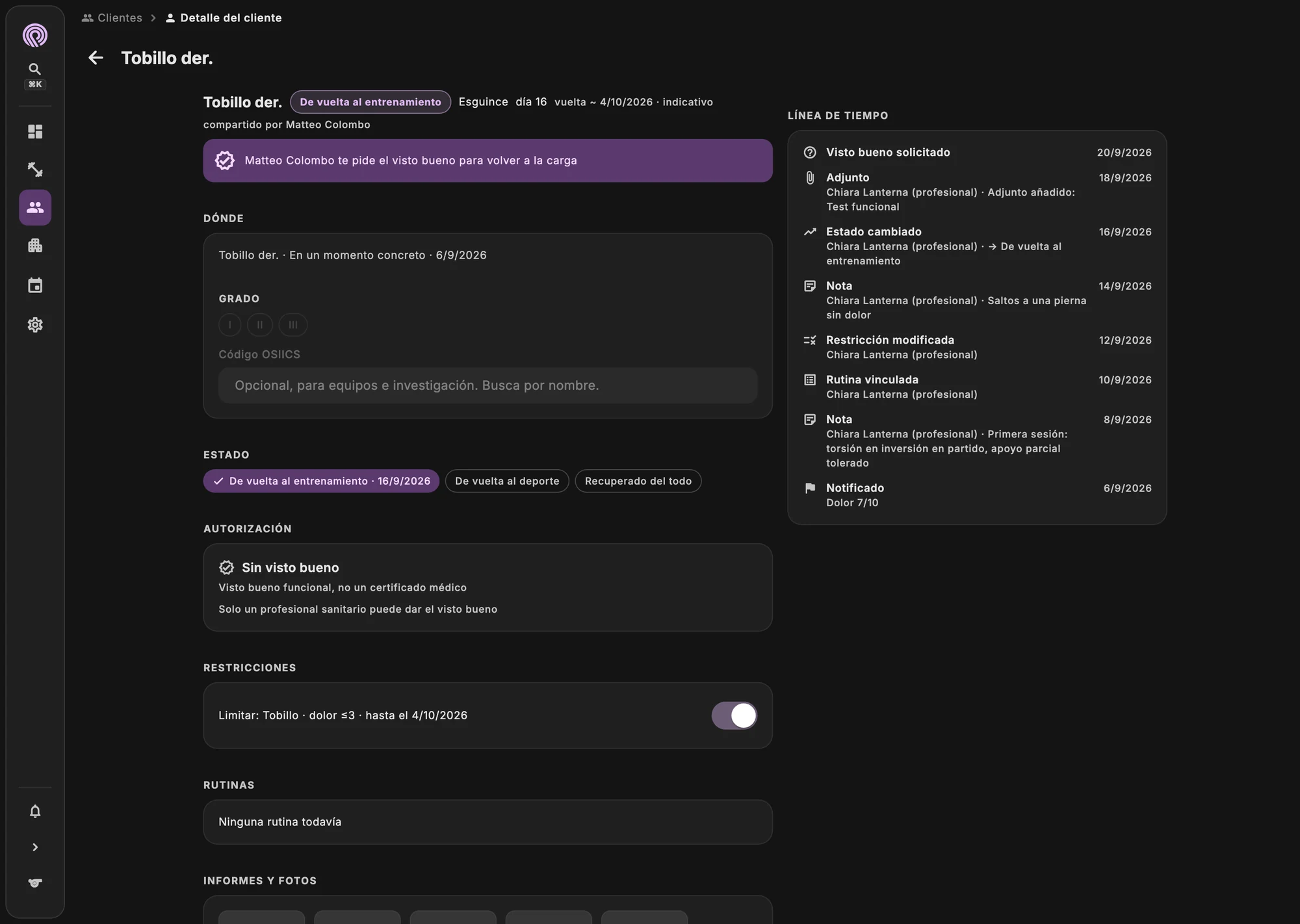Open the calendar icon in sidebar
This screenshot has height=924, width=1300.
click(x=35, y=285)
